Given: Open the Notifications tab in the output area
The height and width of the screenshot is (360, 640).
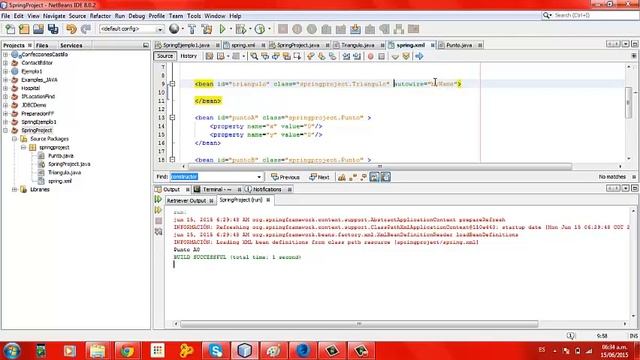Looking at the screenshot, I should pos(267,189).
